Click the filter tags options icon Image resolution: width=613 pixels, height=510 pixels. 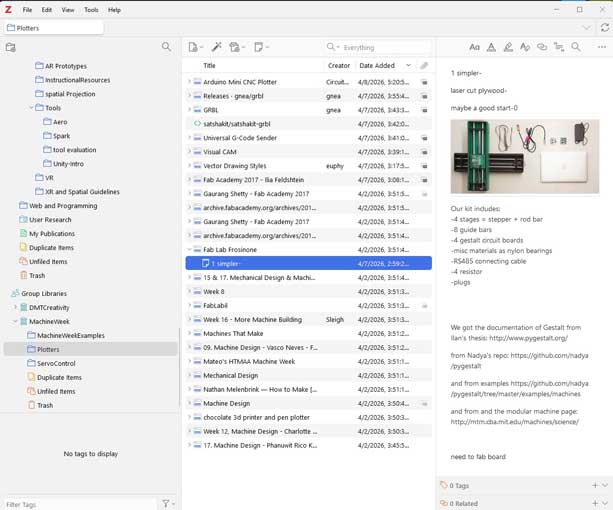166,503
